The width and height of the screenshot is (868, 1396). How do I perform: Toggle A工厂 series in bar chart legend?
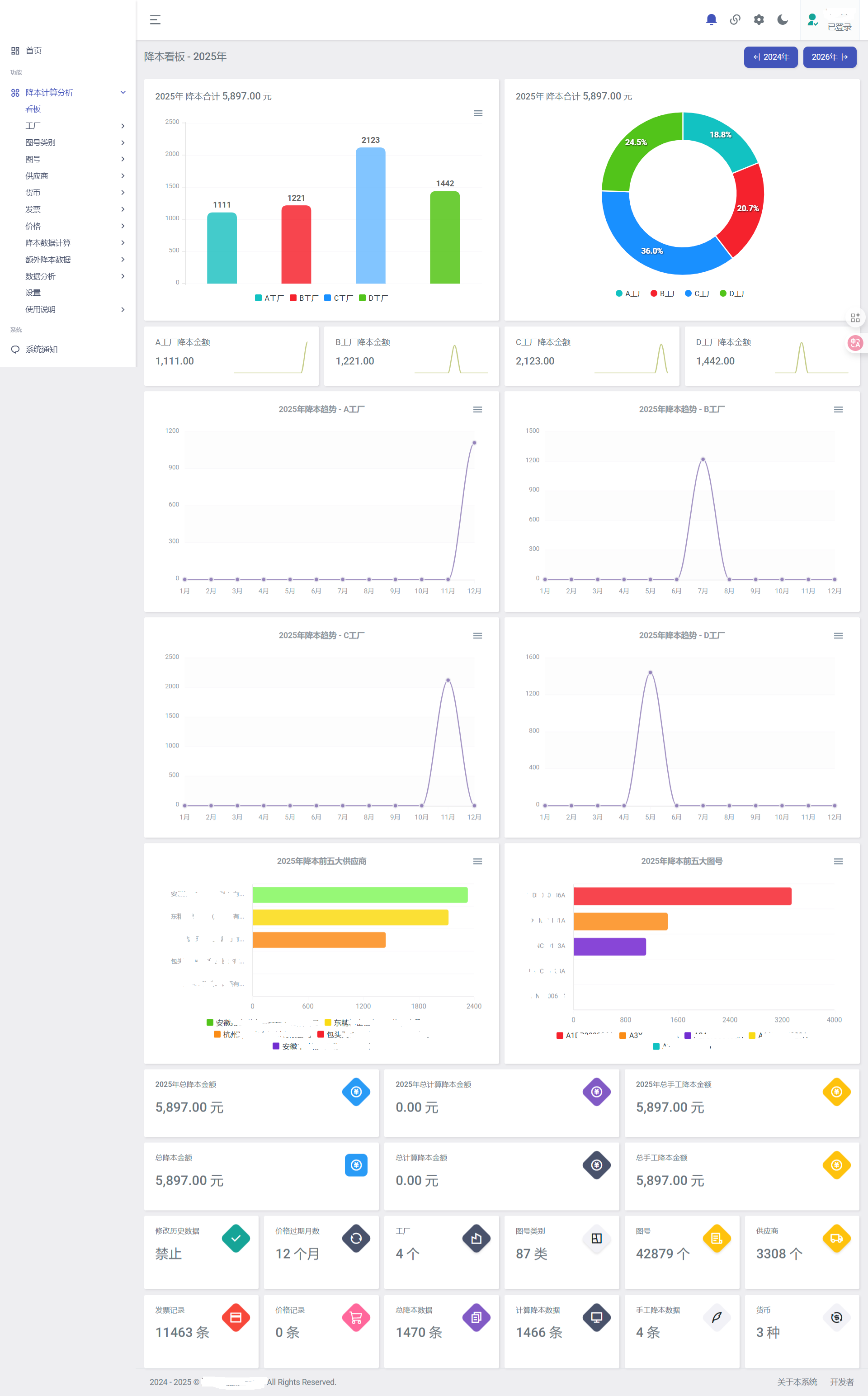click(269, 298)
